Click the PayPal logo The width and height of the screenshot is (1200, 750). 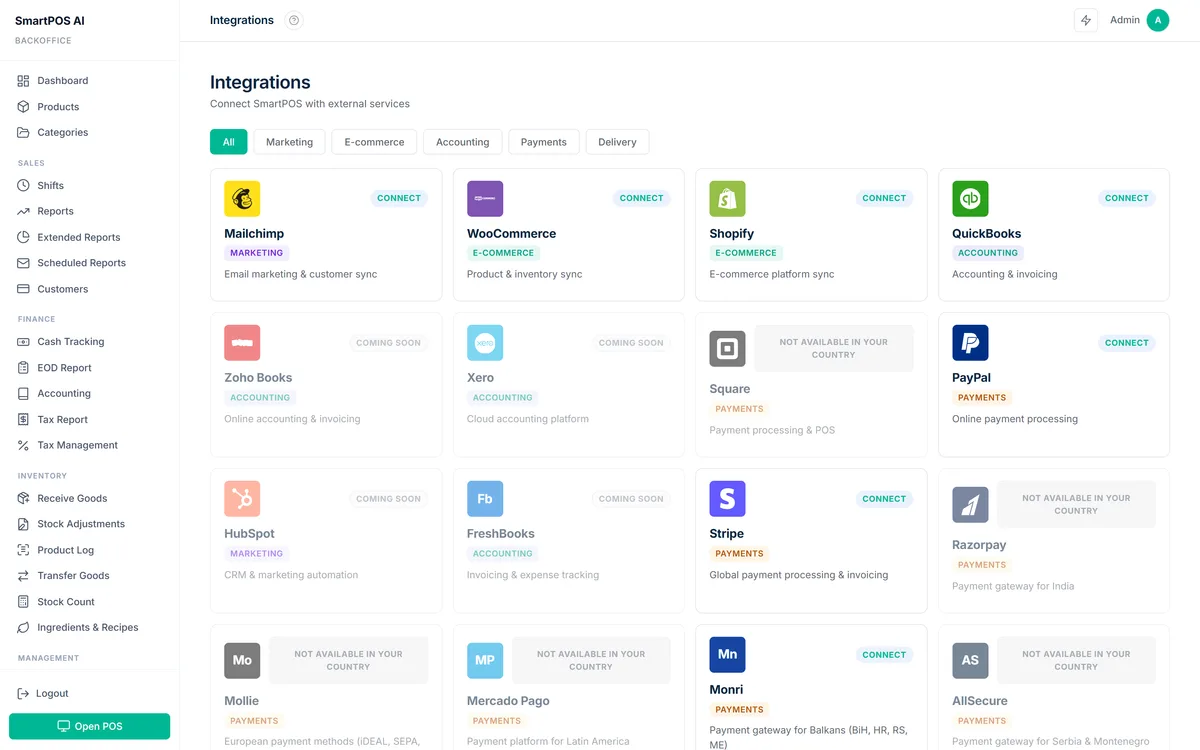[x=970, y=343]
